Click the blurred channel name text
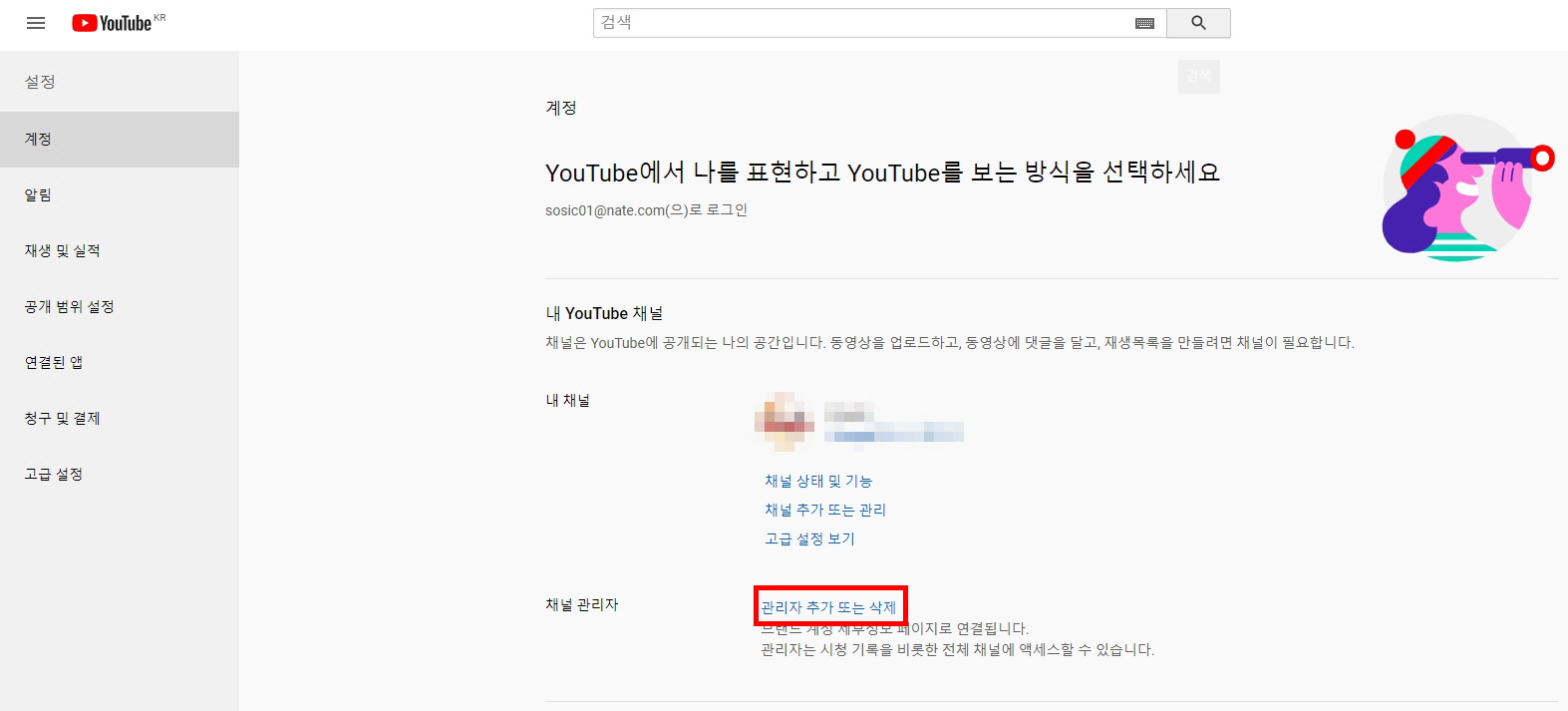This screenshot has height=711, width=1568. tap(893, 424)
